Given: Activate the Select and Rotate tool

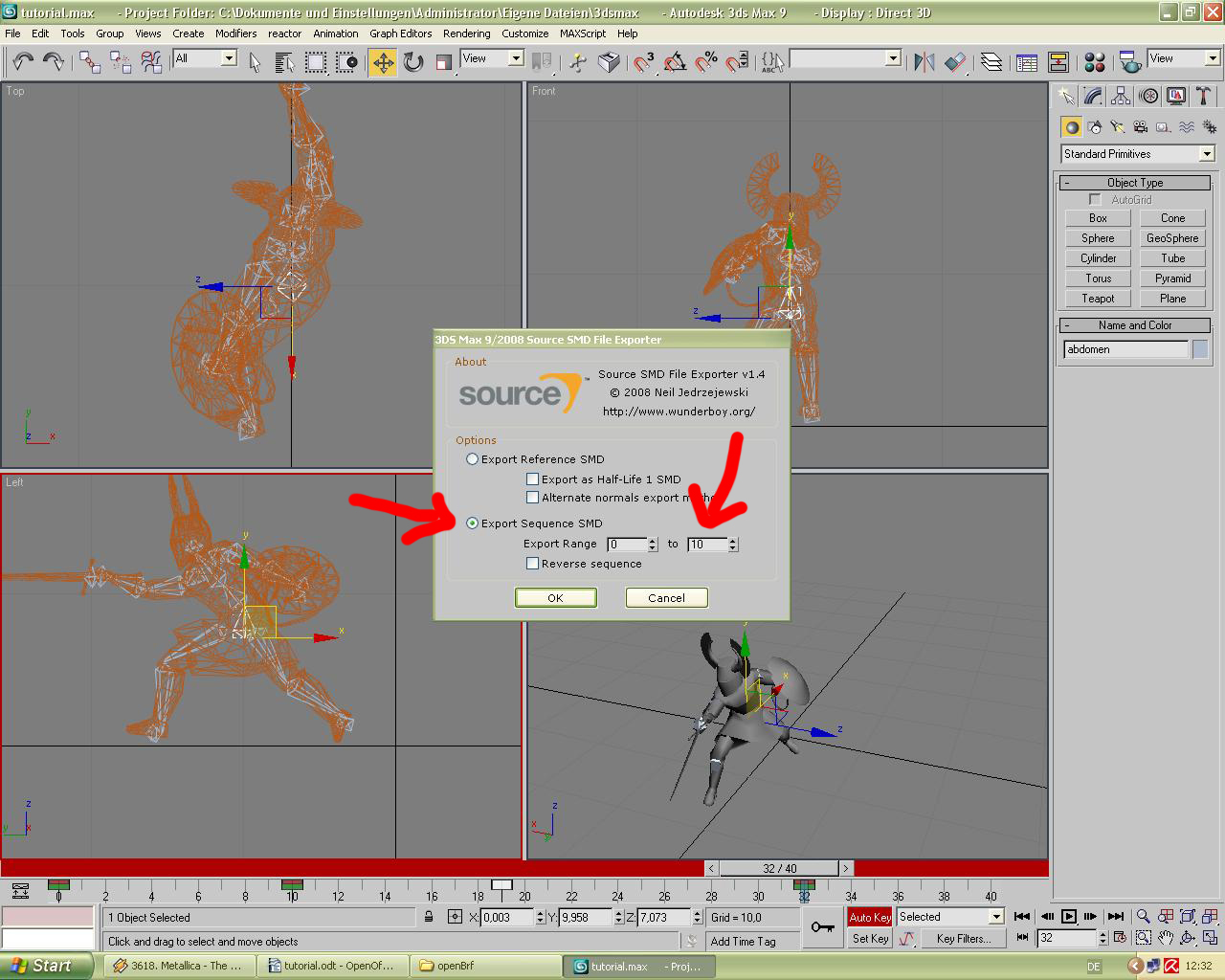Looking at the screenshot, I should pos(413,63).
